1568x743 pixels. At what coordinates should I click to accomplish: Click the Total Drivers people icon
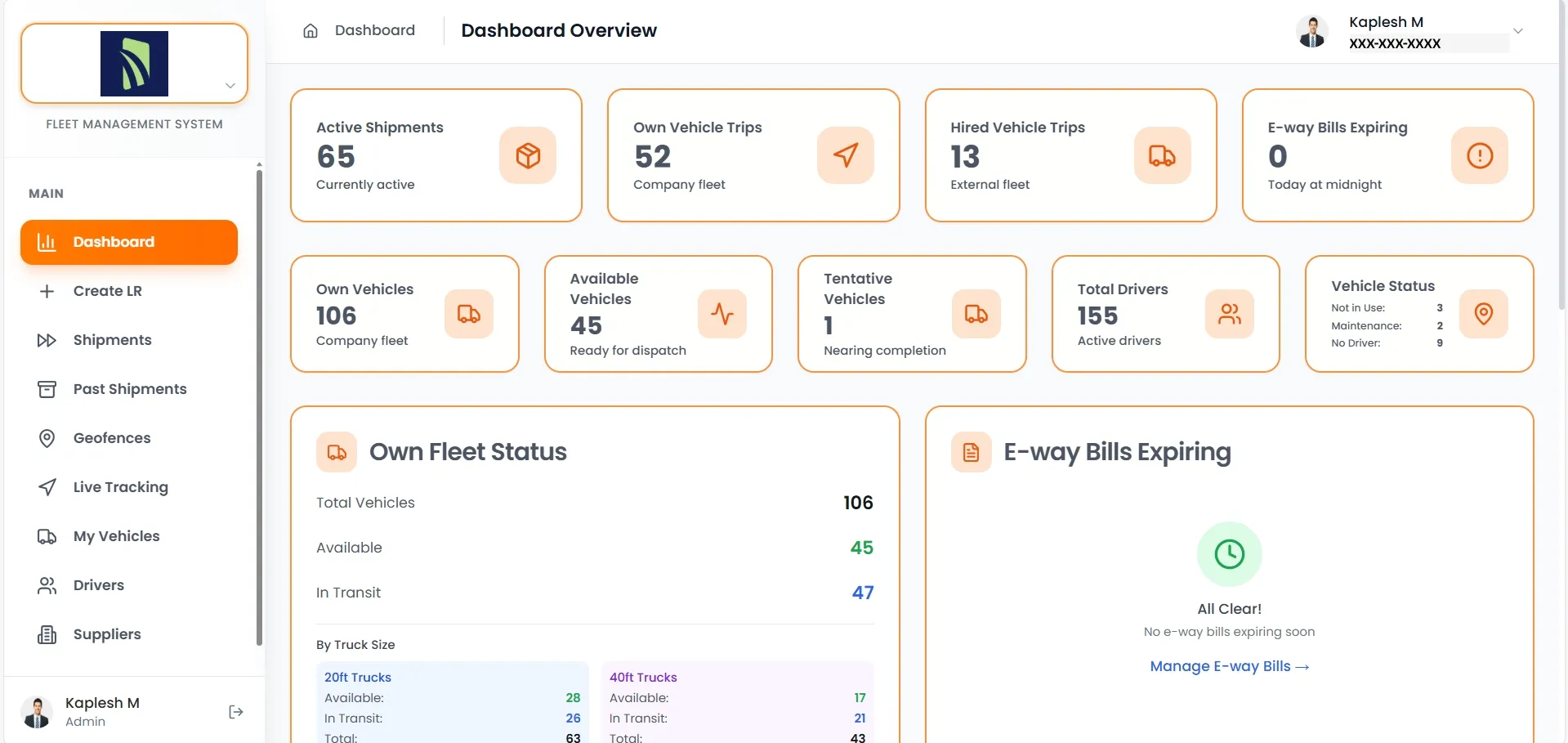[x=1229, y=314]
